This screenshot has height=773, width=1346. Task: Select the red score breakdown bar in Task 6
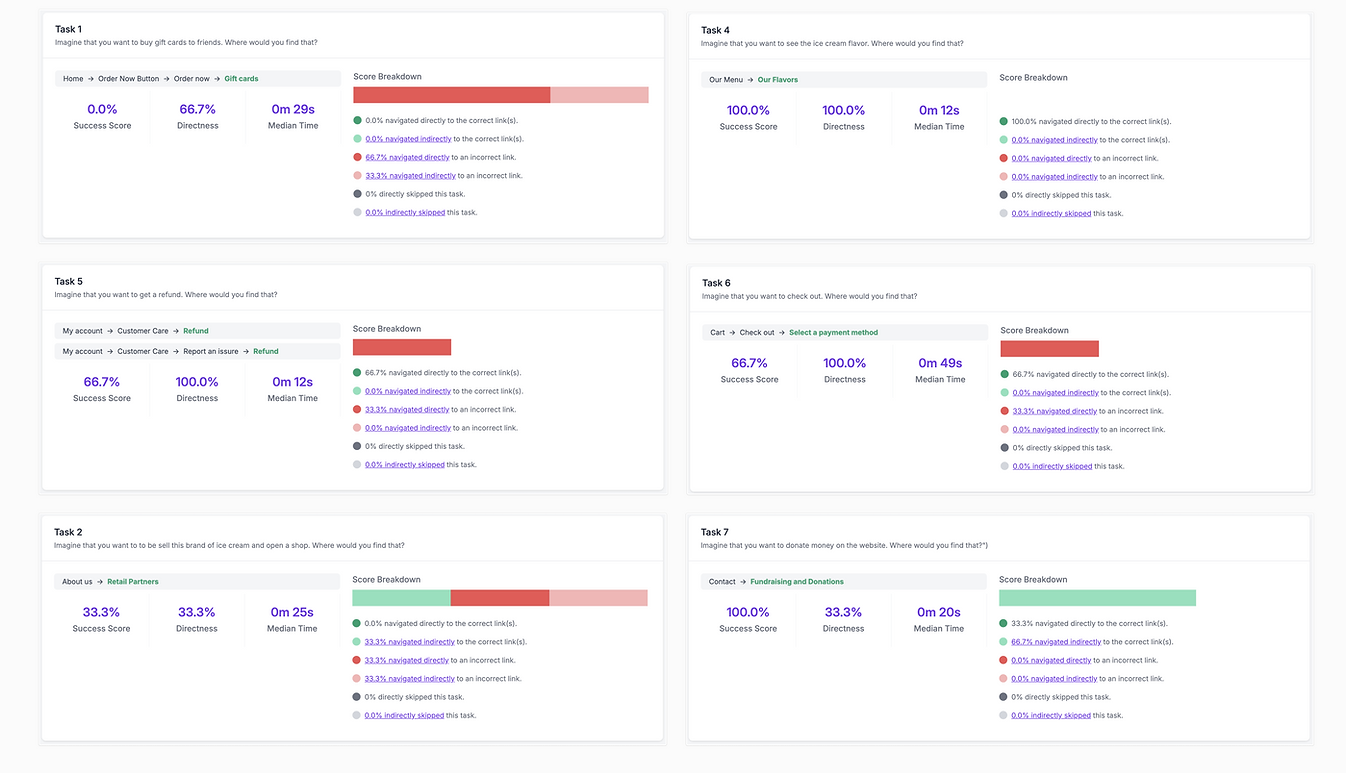(x=1049, y=349)
